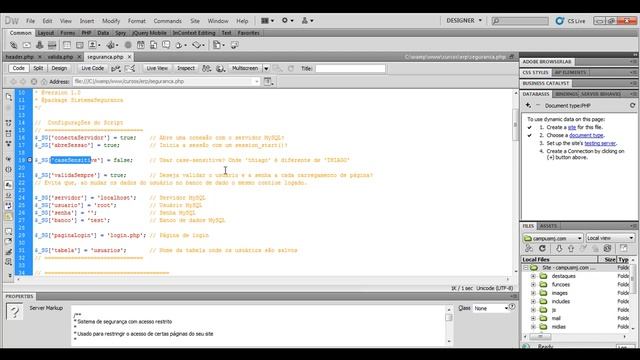Close the valida.php tab
640x360 pixels.
pyautogui.click(x=79, y=57)
